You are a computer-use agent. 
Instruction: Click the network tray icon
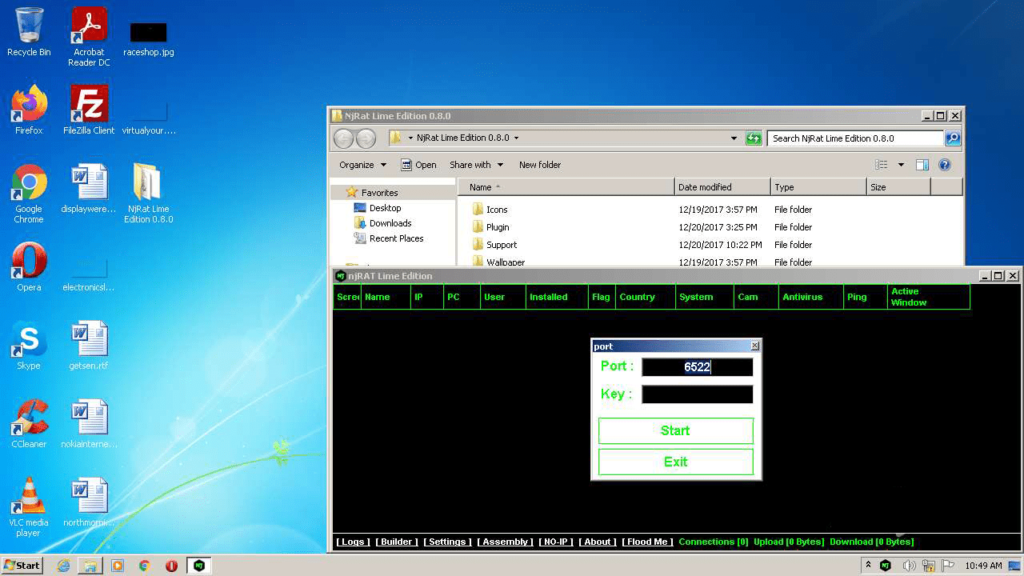(x=929, y=566)
